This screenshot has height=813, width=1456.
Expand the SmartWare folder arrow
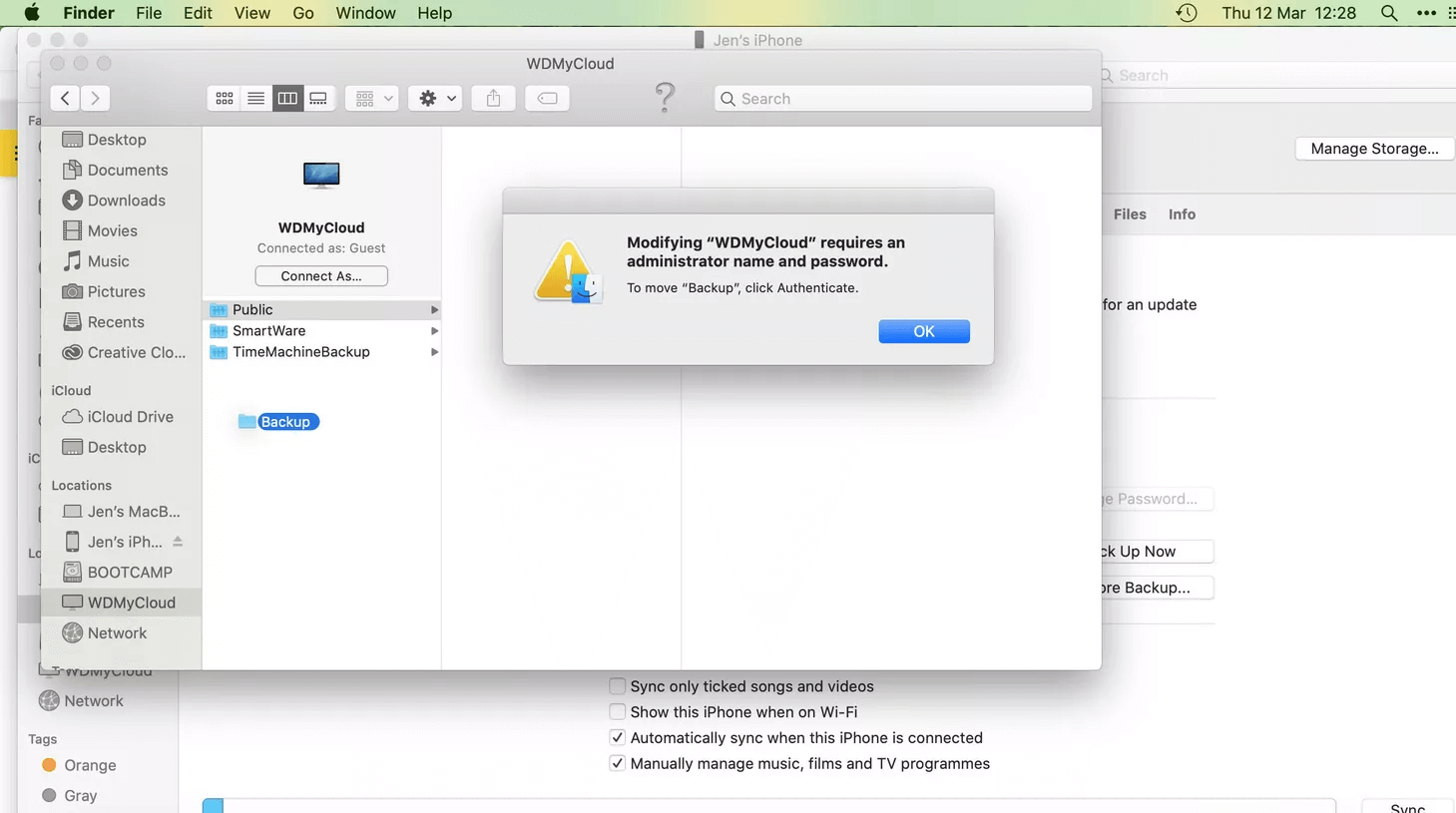click(434, 331)
